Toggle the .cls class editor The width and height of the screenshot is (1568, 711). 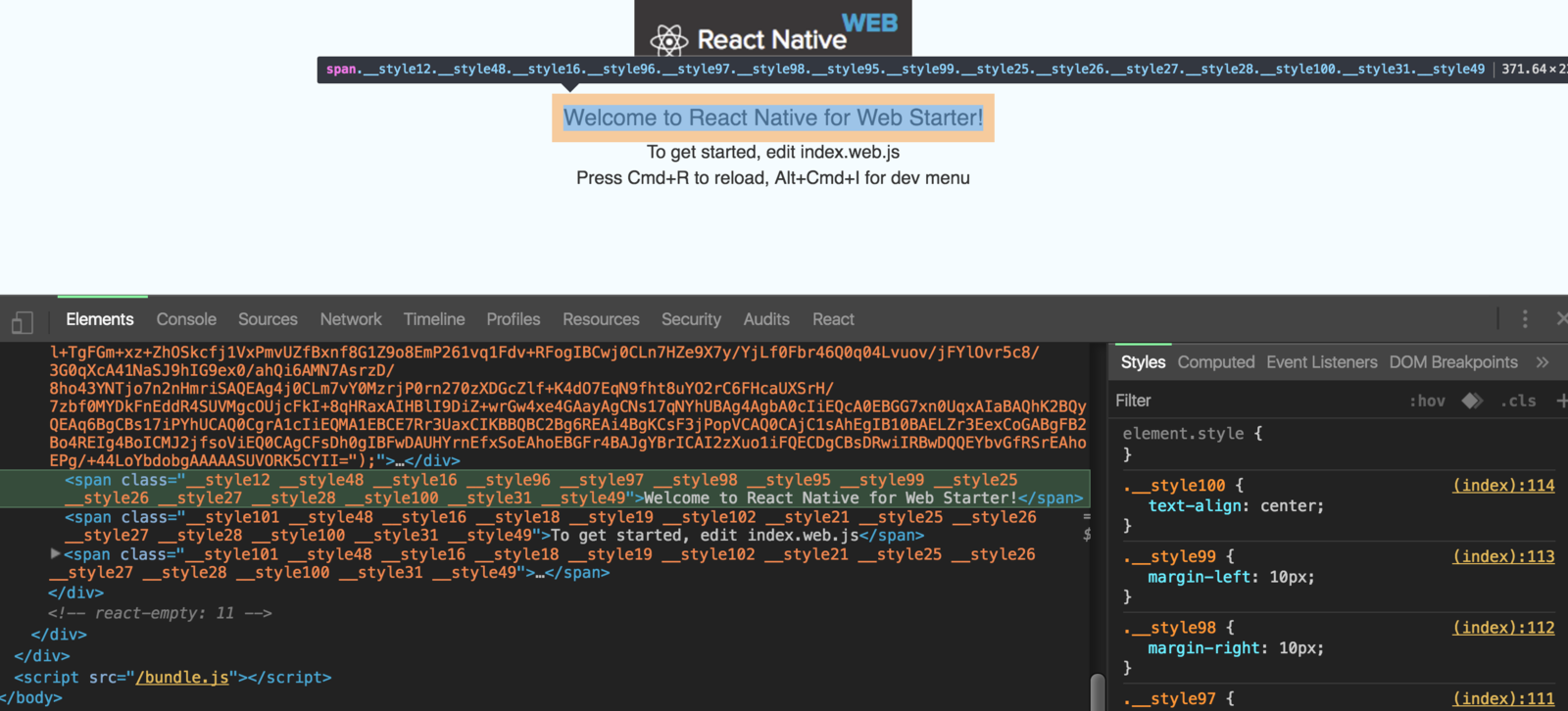(x=1518, y=401)
